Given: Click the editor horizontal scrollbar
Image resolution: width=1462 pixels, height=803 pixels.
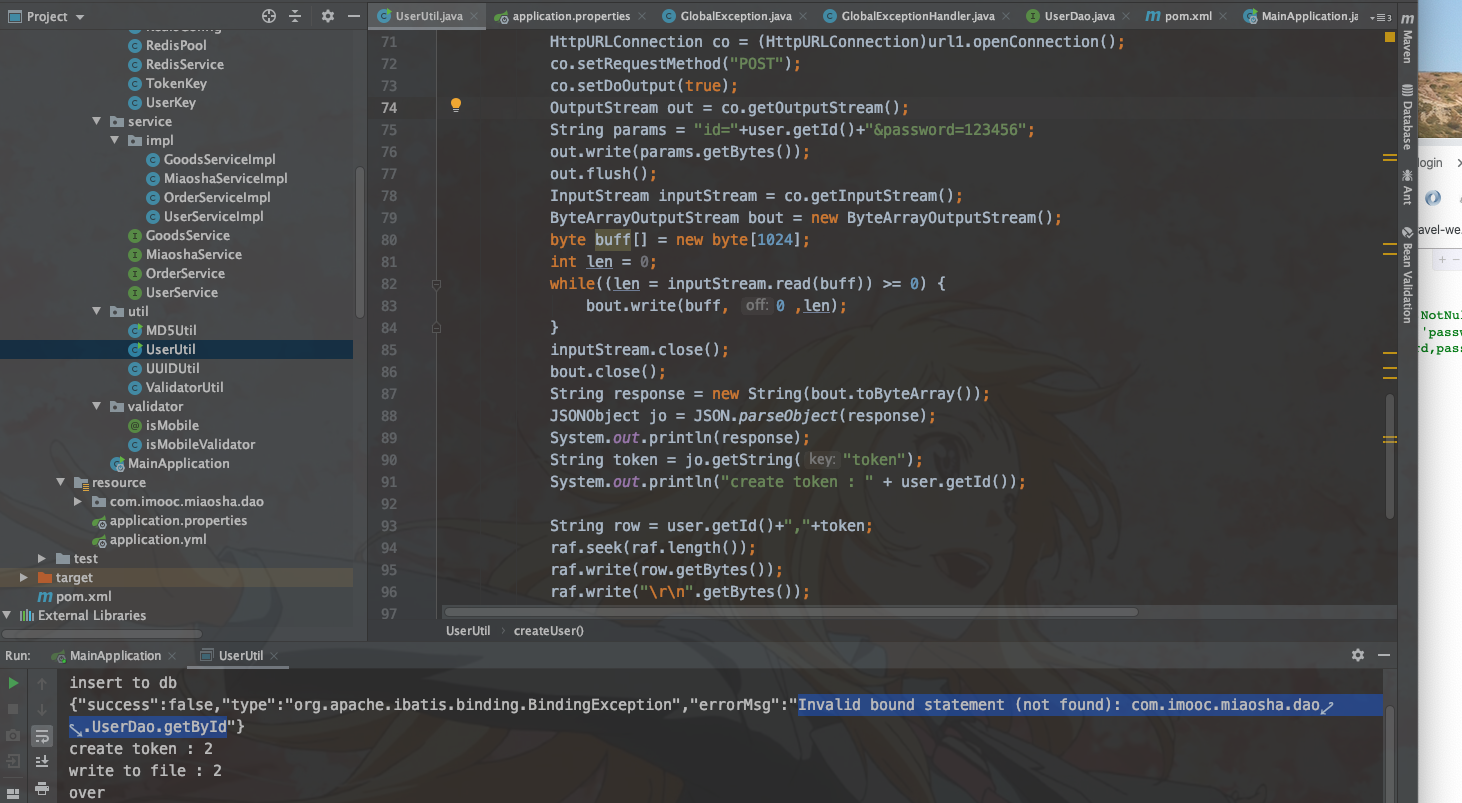Looking at the screenshot, I should (791, 612).
